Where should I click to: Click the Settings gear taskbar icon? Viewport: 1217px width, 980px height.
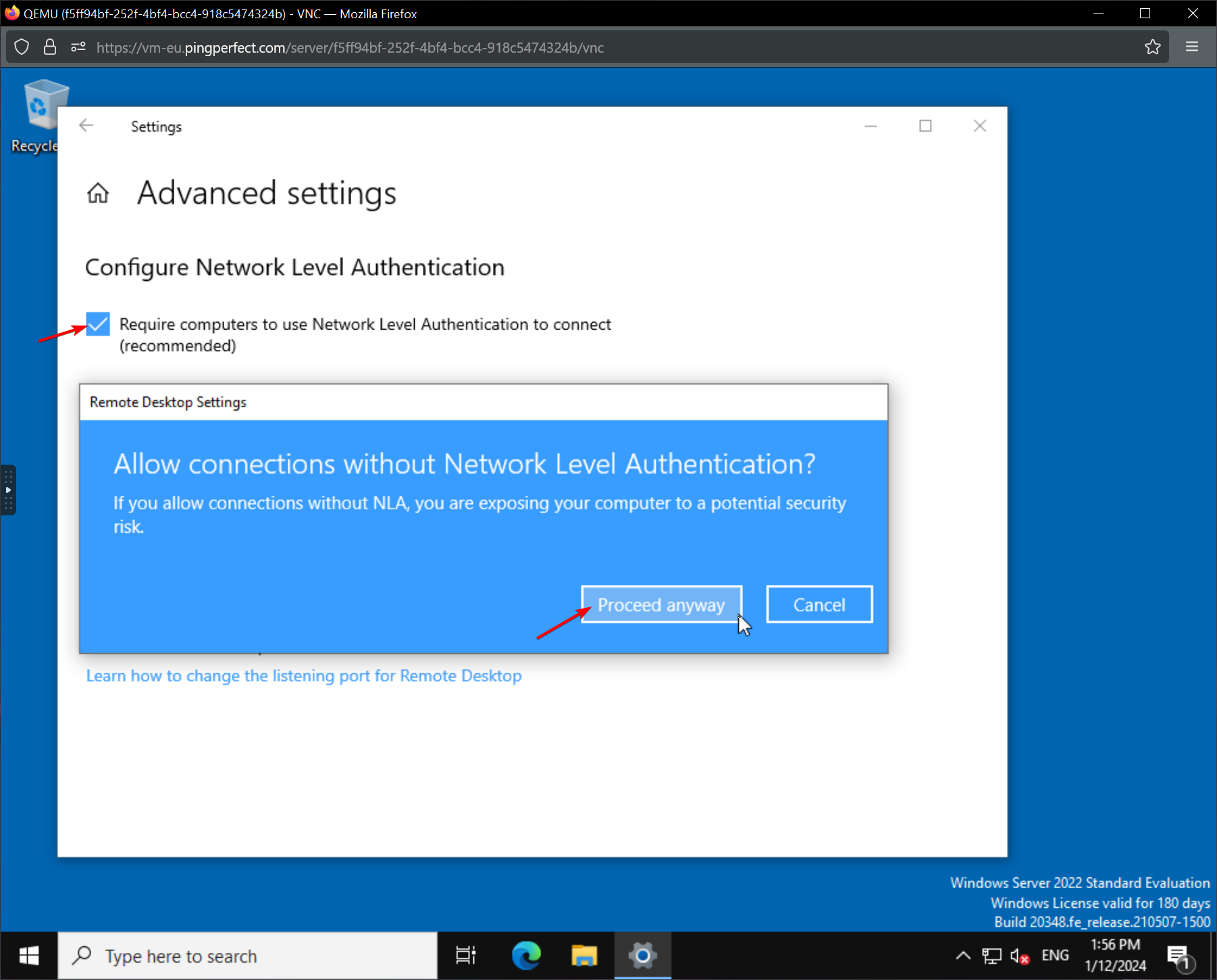642,956
